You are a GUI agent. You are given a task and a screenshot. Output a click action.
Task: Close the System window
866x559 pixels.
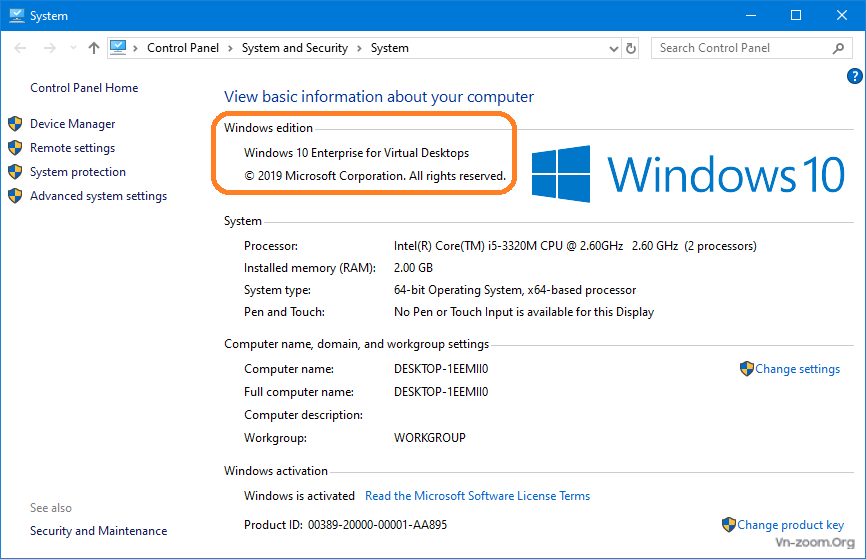[x=842, y=15]
